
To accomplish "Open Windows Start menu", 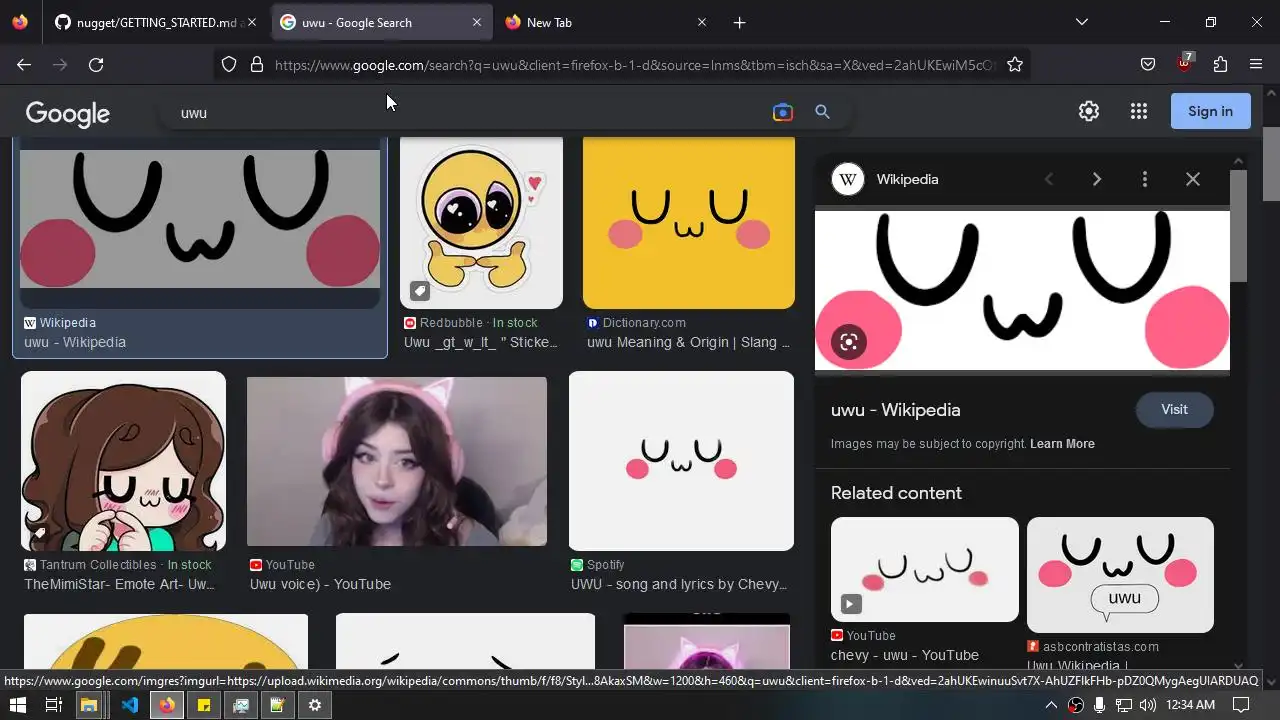I will coord(17,705).
